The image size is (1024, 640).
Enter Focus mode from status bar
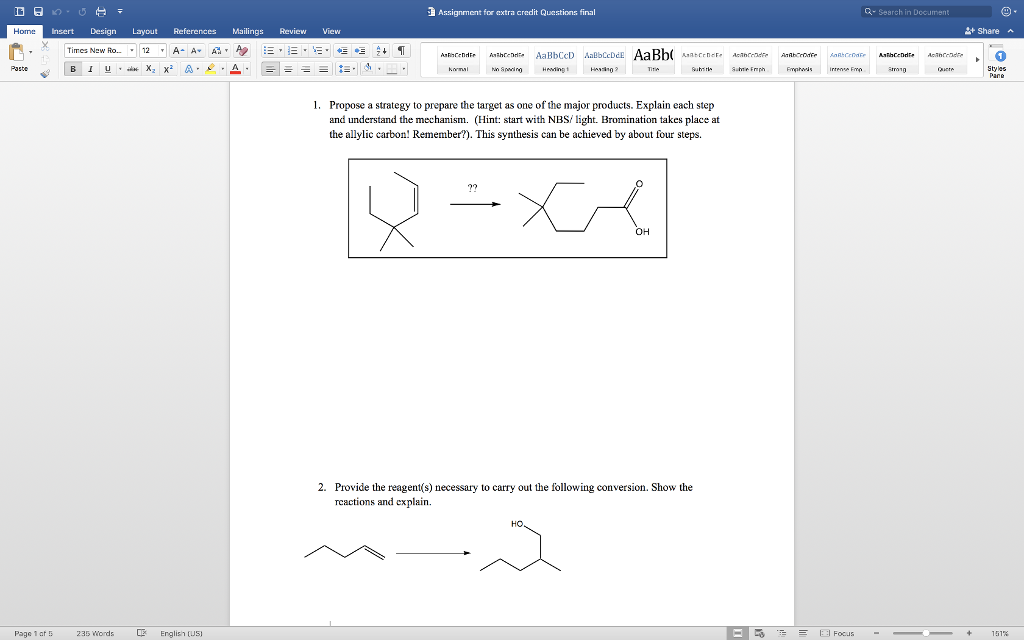pos(837,633)
